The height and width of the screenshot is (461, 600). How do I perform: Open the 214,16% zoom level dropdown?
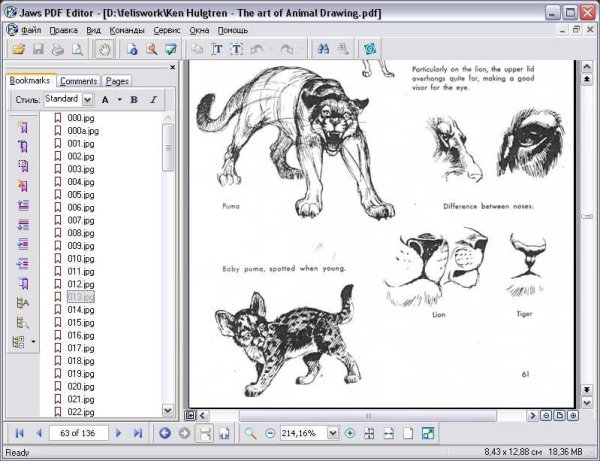pyautogui.click(x=334, y=433)
